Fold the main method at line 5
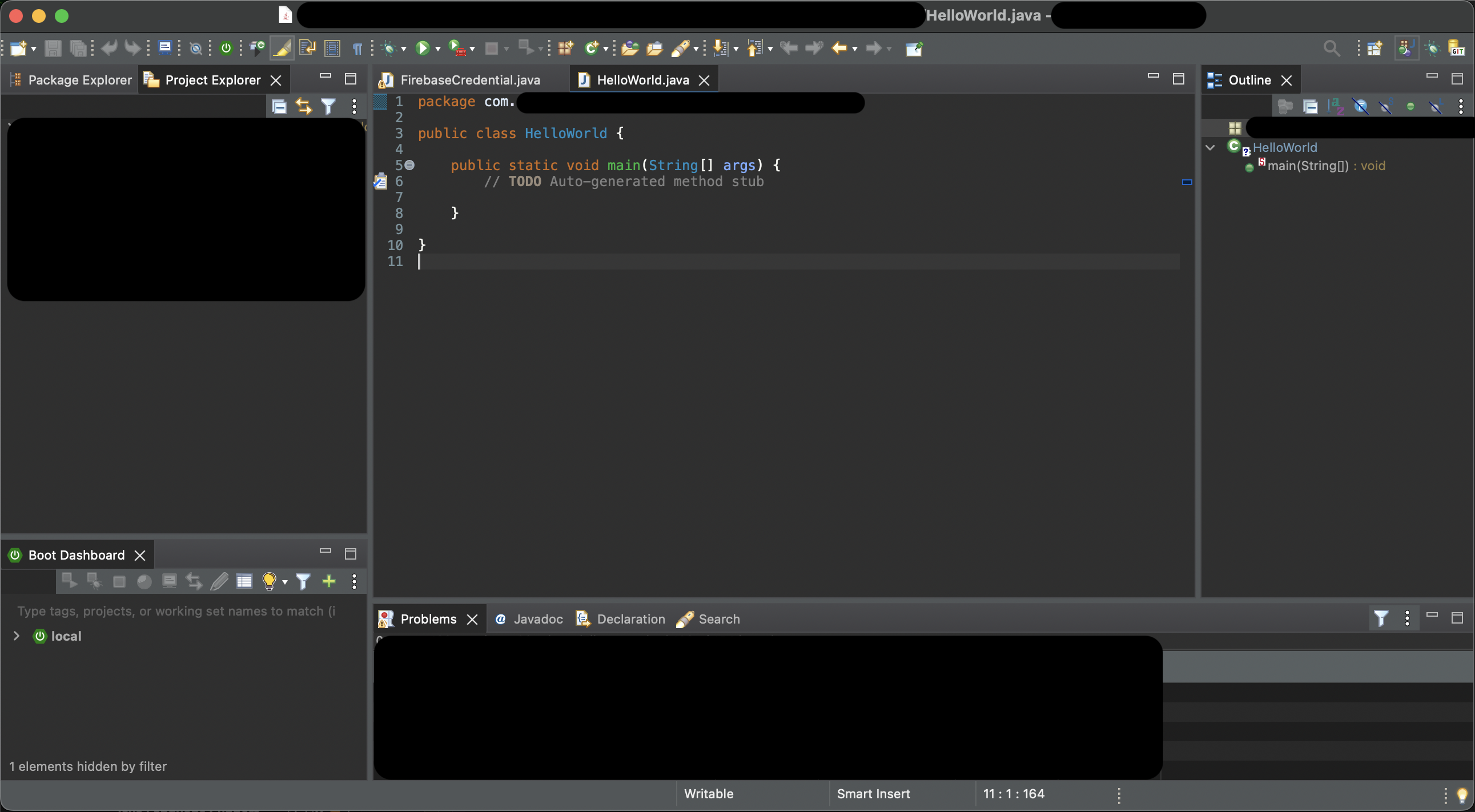1475x812 pixels. (409, 166)
